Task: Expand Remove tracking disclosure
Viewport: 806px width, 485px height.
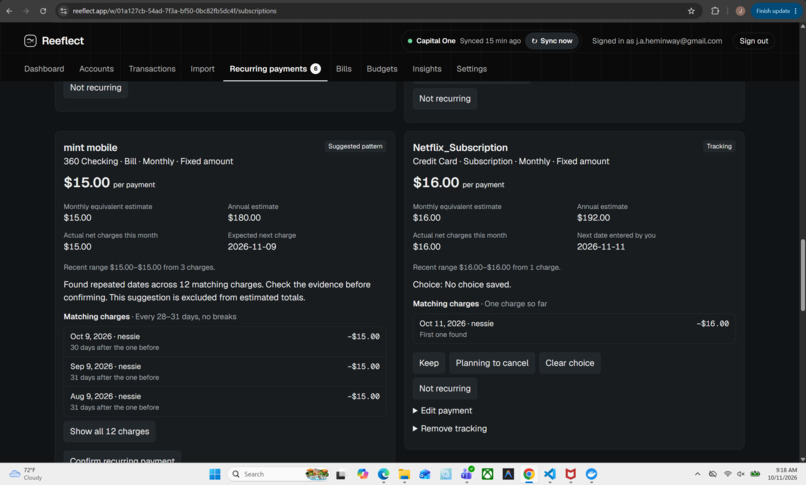Action: pyautogui.click(x=450, y=428)
